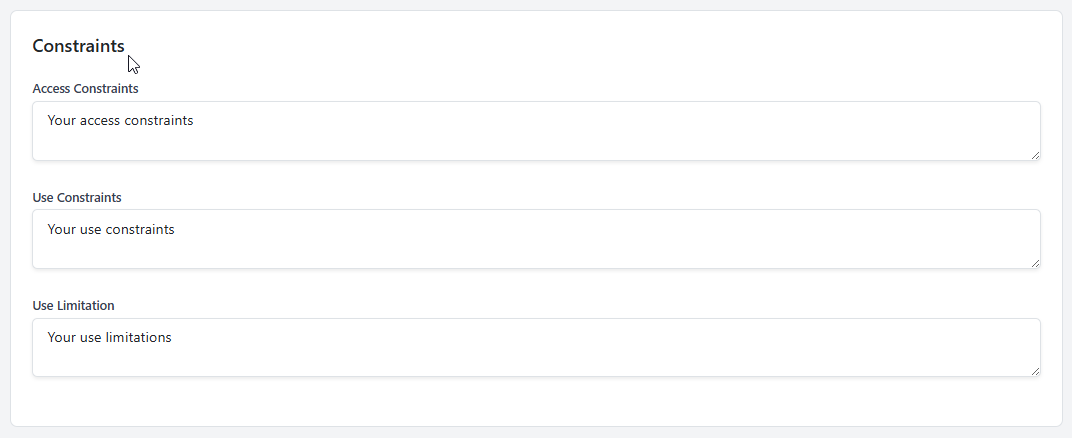
Task: Click the "Your access constraints" placeholder text
Action: point(120,121)
